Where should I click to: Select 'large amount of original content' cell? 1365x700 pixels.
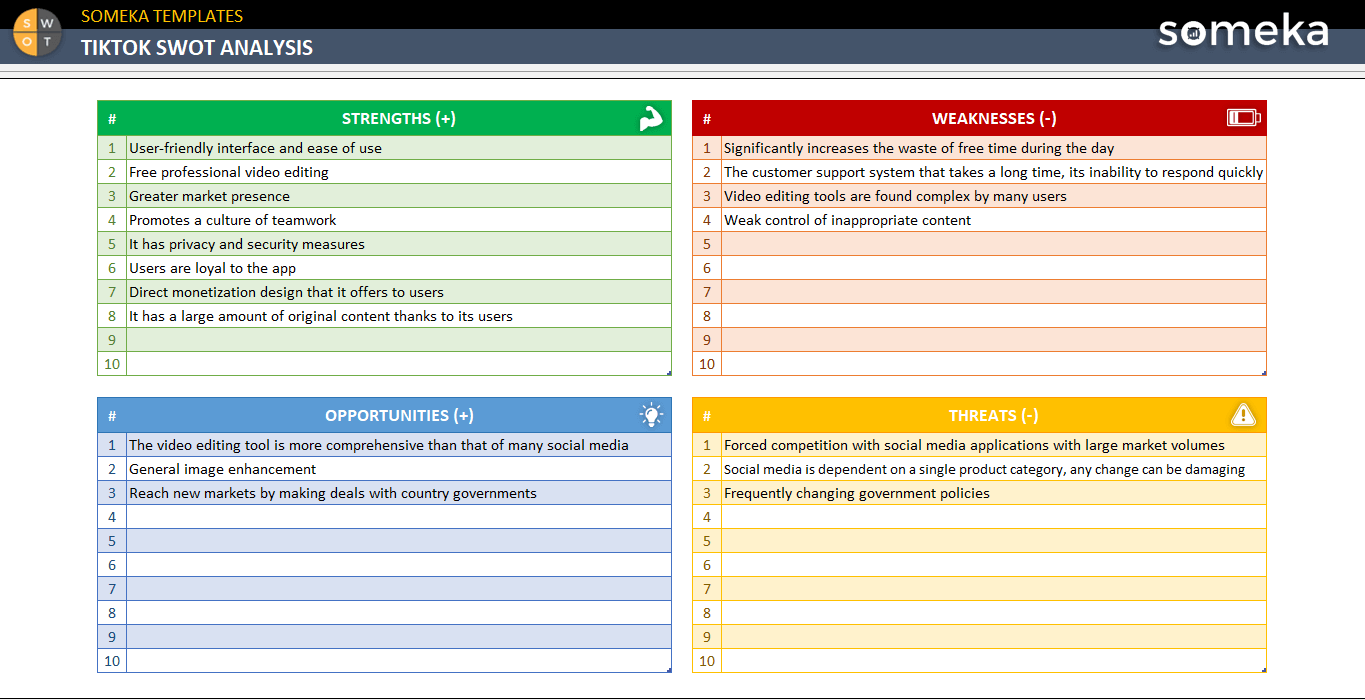tap(399, 316)
